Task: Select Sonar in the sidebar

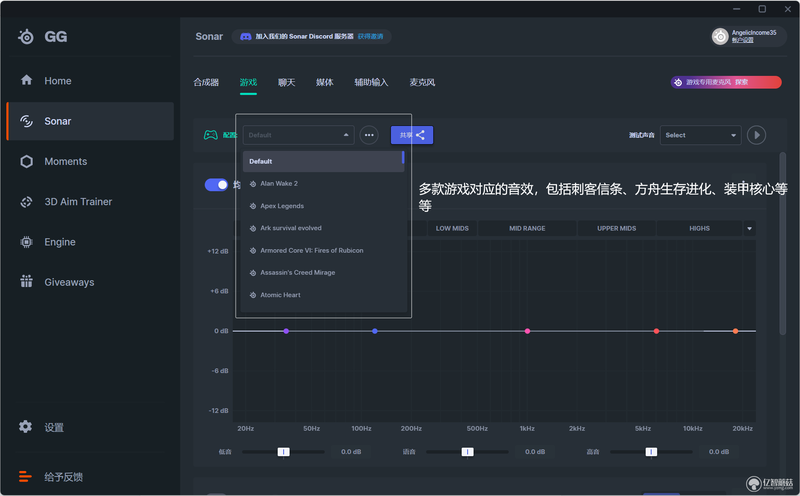Action: 90,121
